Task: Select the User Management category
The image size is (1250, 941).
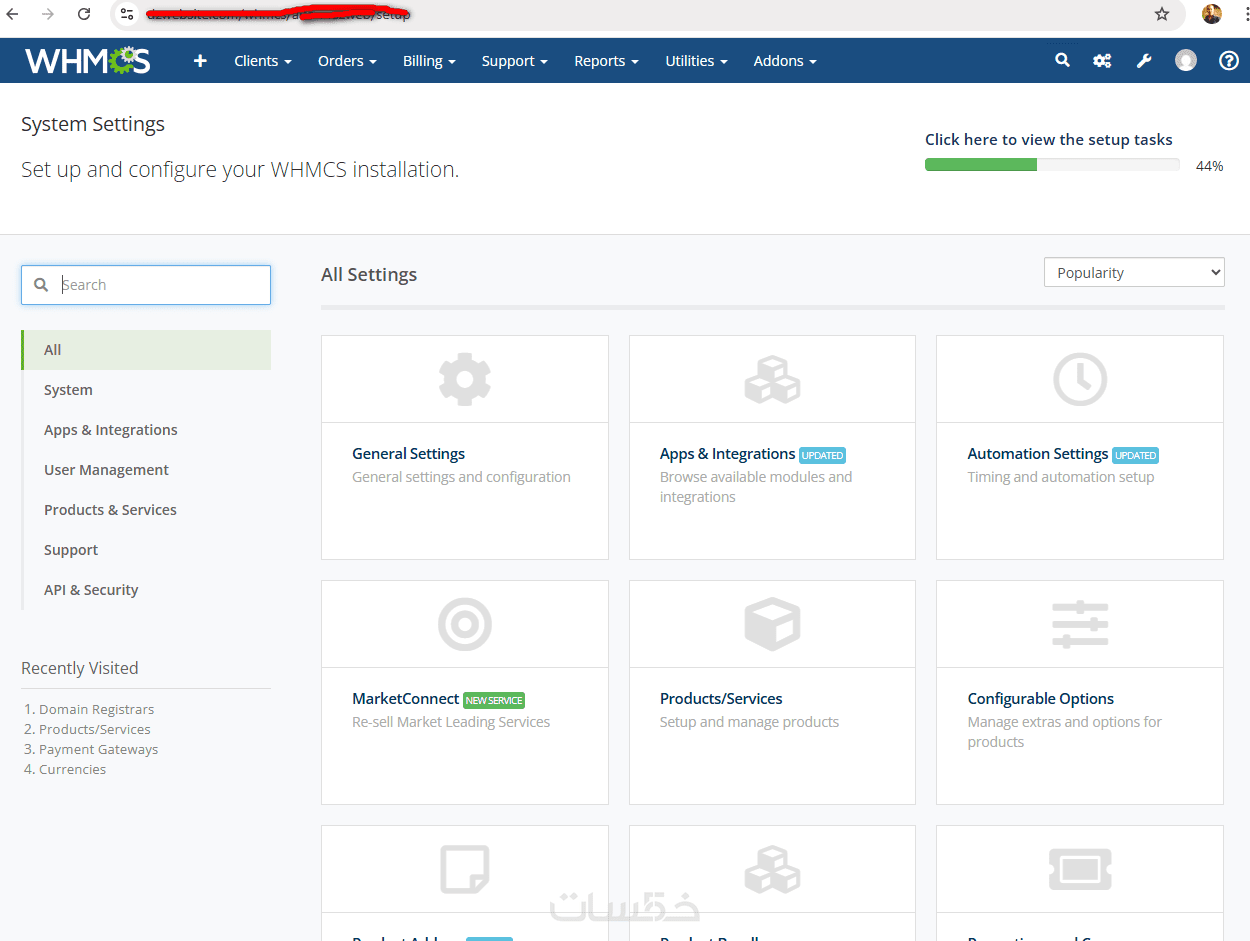Action: coord(146,470)
